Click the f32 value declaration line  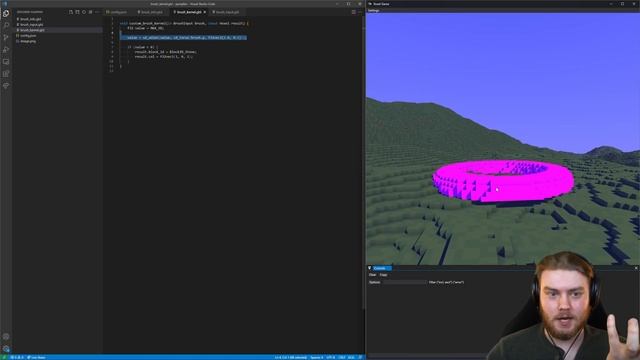pyautogui.click(x=145, y=28)
